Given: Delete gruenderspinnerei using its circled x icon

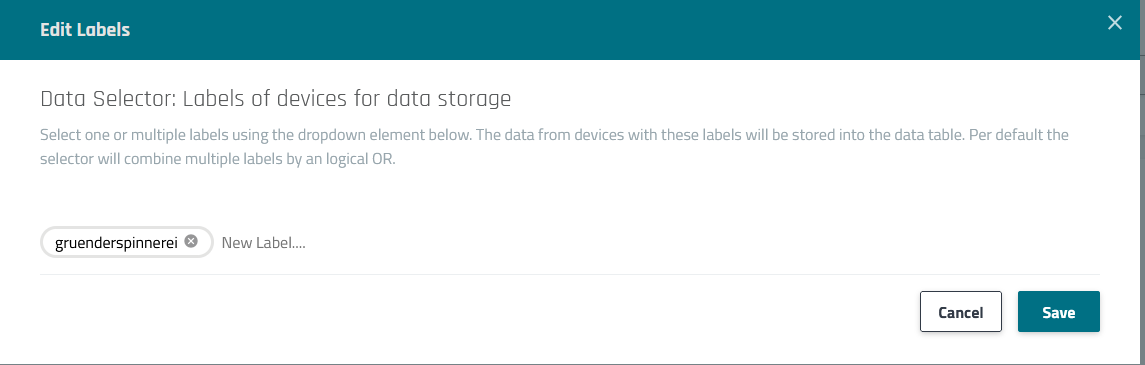Looking at the screenshot, I should click(191, 242).
